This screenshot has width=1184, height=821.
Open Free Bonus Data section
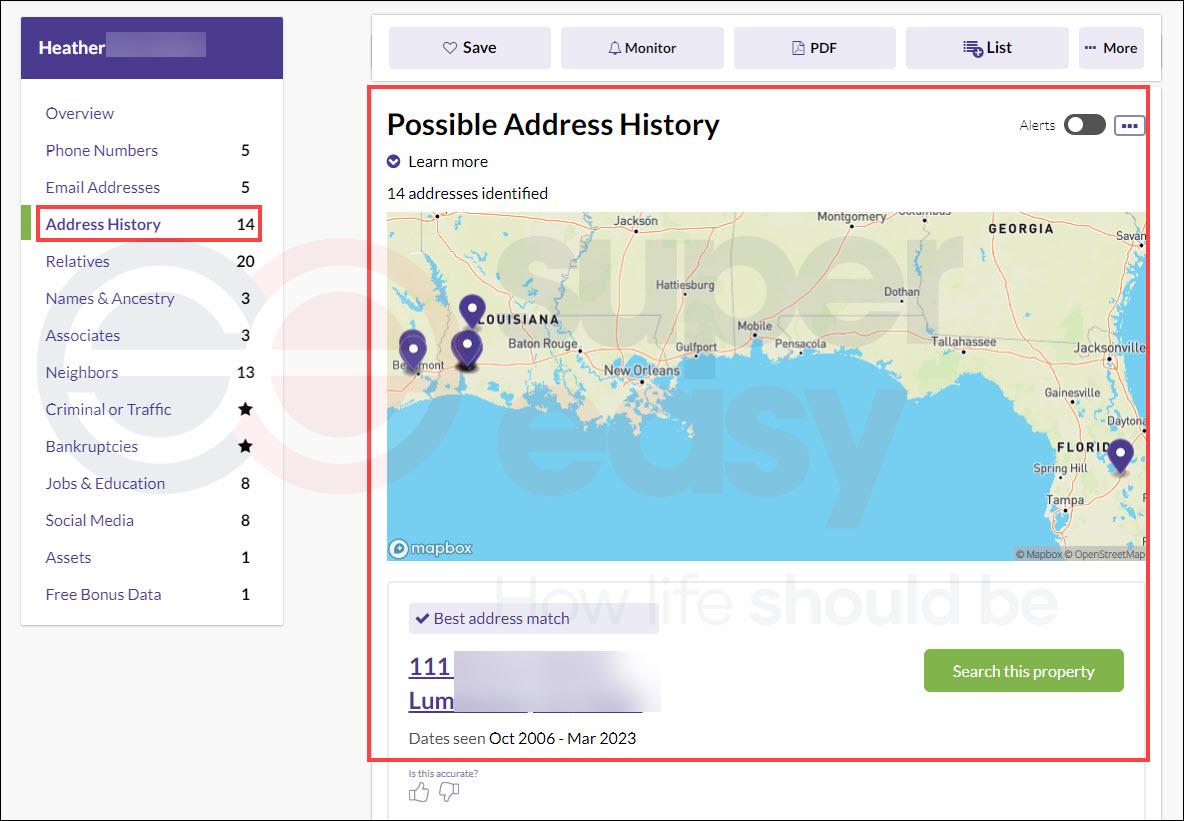(x=103, y=594)
